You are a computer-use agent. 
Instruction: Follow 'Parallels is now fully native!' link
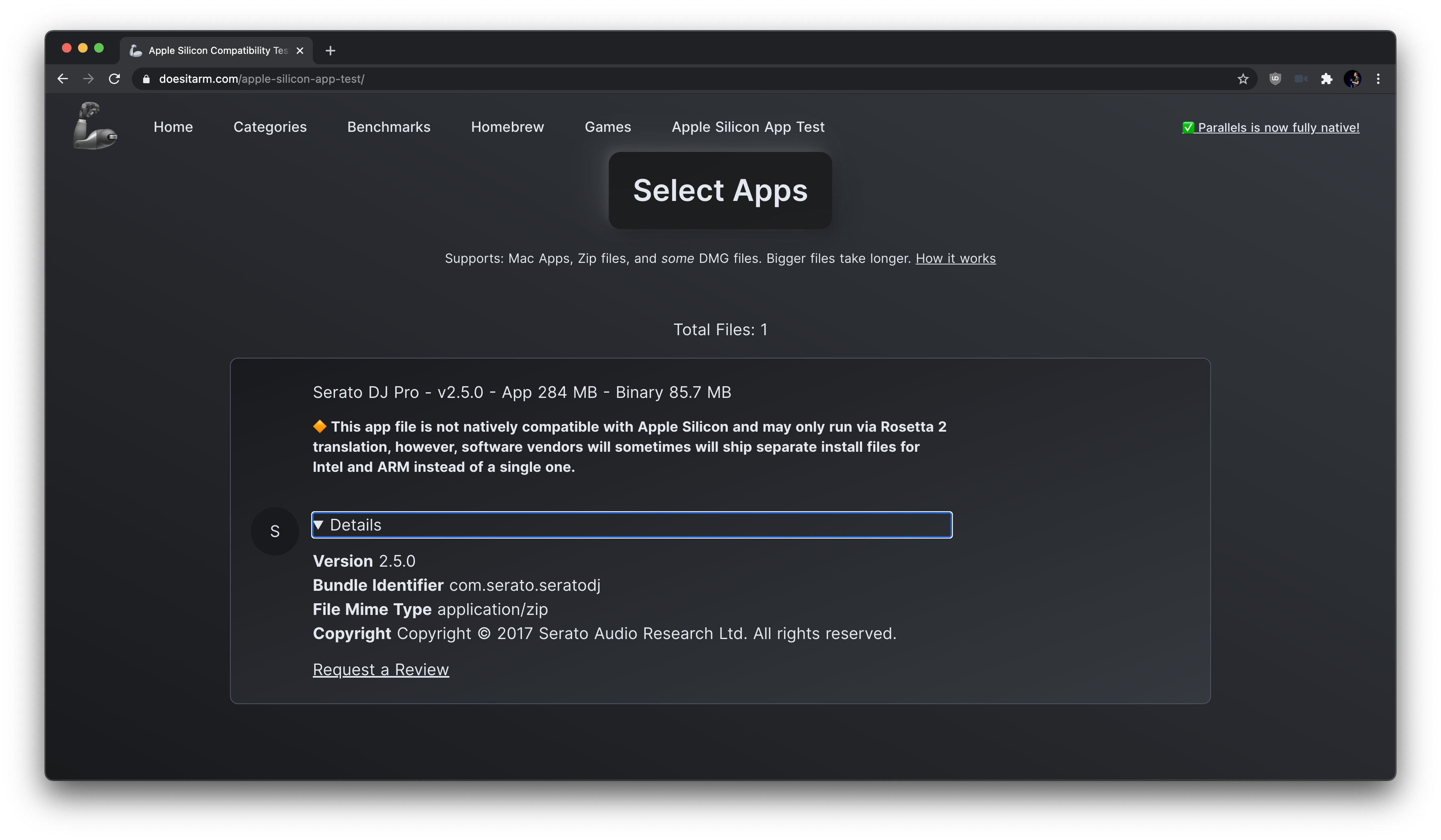[x=1271, y=127]
